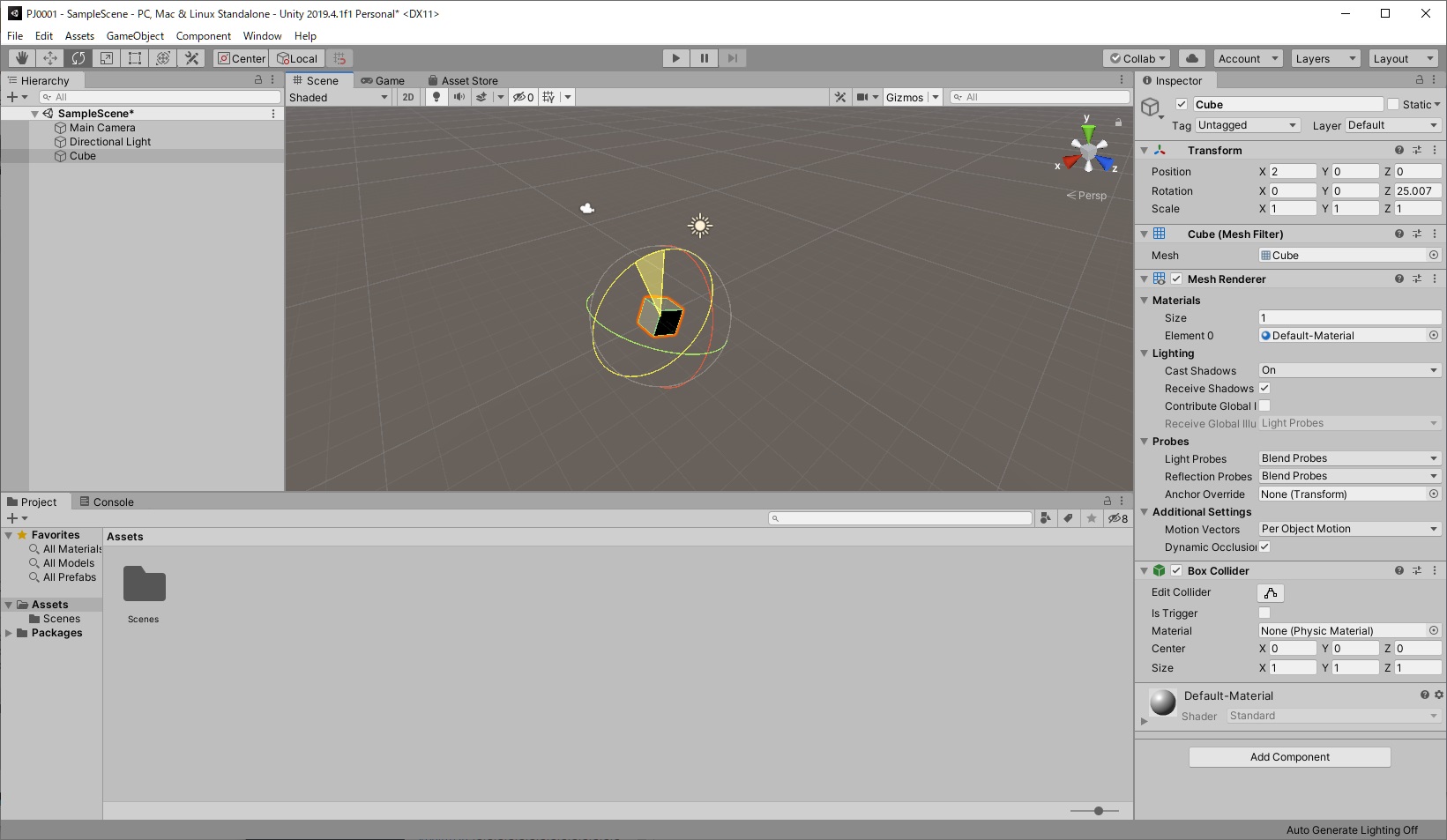Open the Shaded draw mode dropdown
The image size is (1447, 840).
pyautogui.click(x=339, y=97)
